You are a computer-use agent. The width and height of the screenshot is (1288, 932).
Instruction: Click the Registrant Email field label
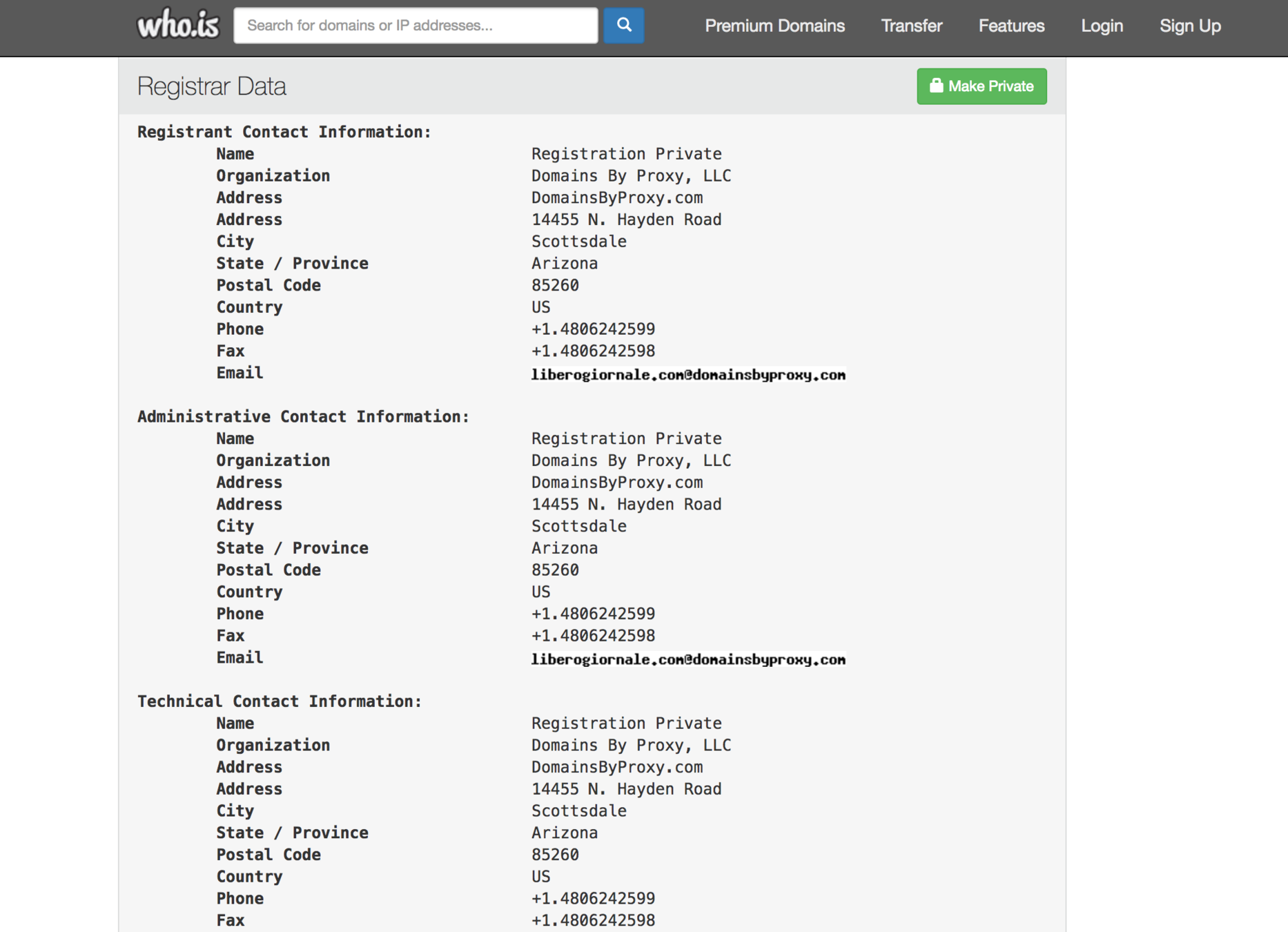(x=240, y=373)
